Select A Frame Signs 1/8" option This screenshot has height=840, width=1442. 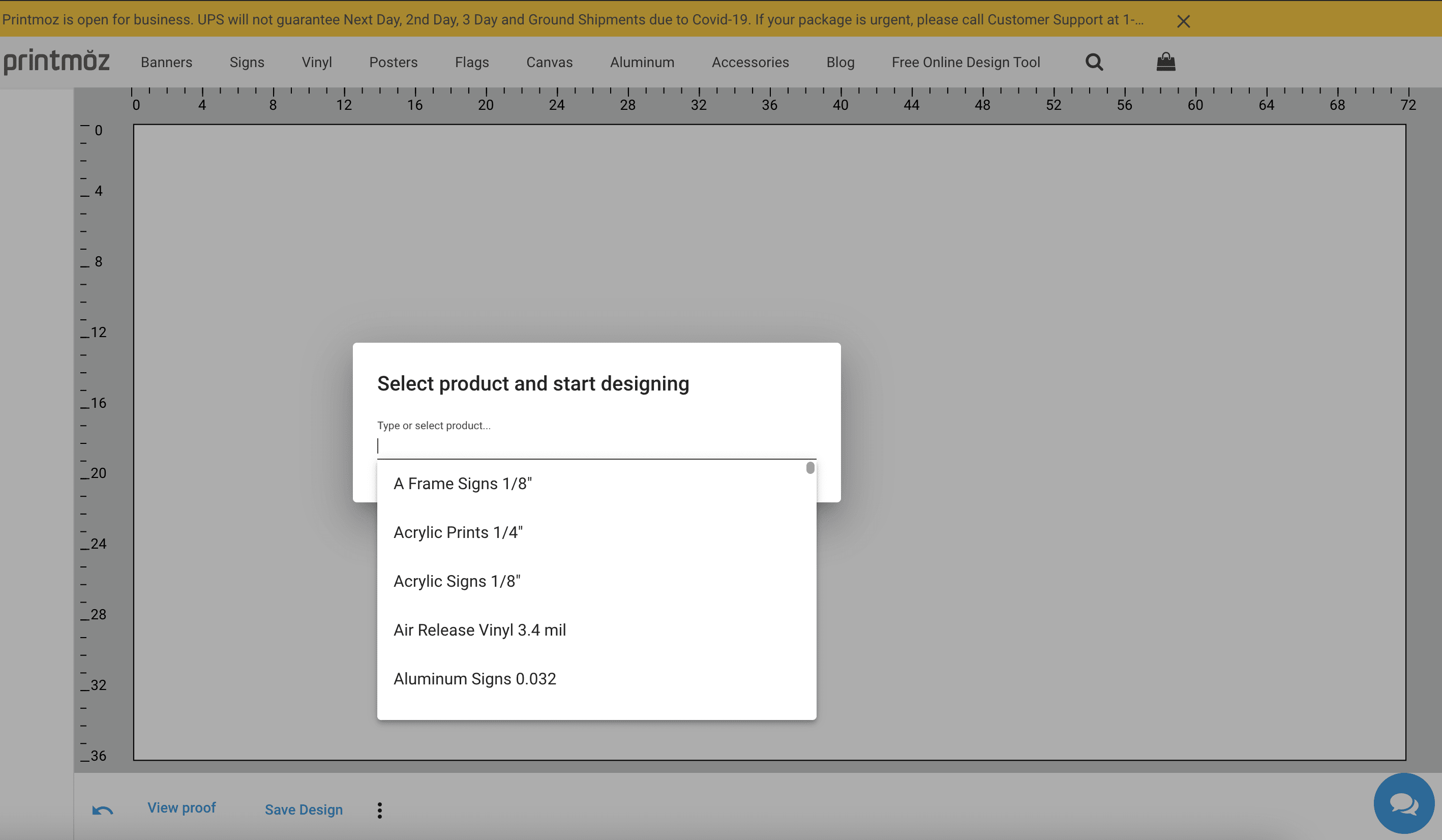(x=462, y=484)
